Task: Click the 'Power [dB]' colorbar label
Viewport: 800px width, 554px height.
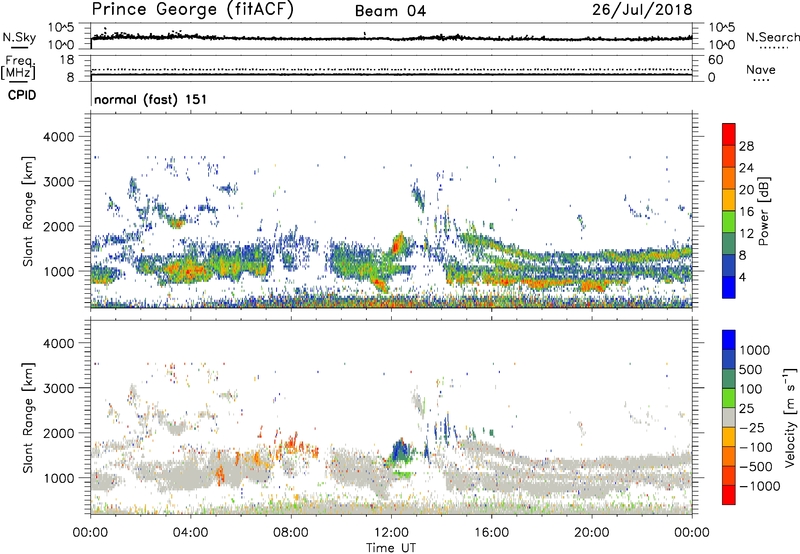Action: pyautogui.click(x=764, y=211)
